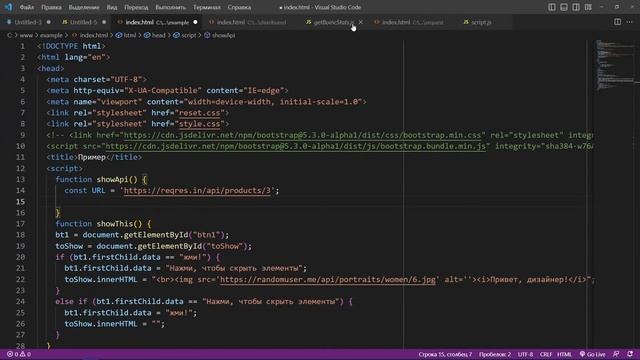The image size is (640, 360).
Task: Click the code minimap overview
Action: [617, 65]
